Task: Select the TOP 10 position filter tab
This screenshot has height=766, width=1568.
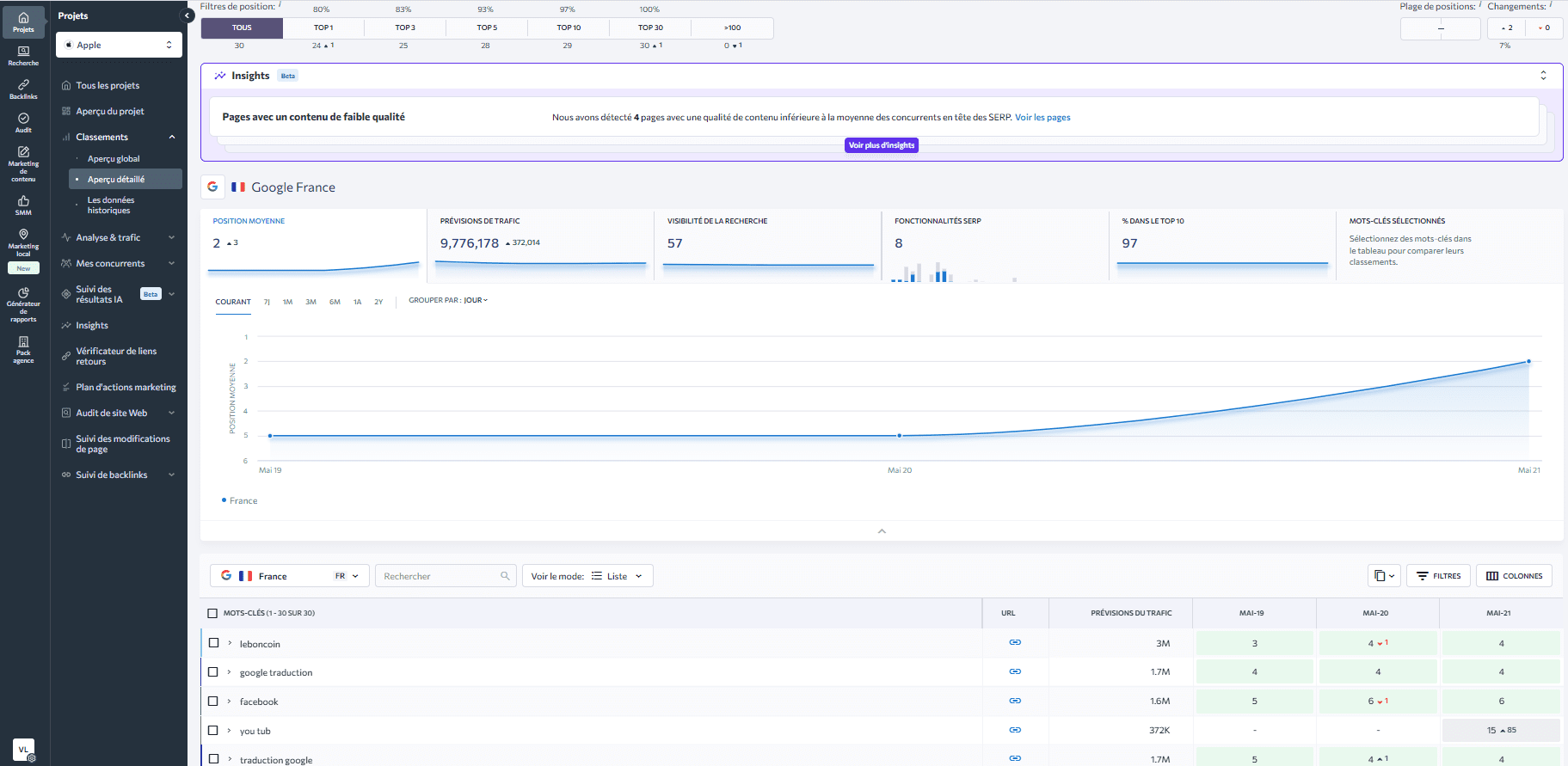Action: point(569,28)
